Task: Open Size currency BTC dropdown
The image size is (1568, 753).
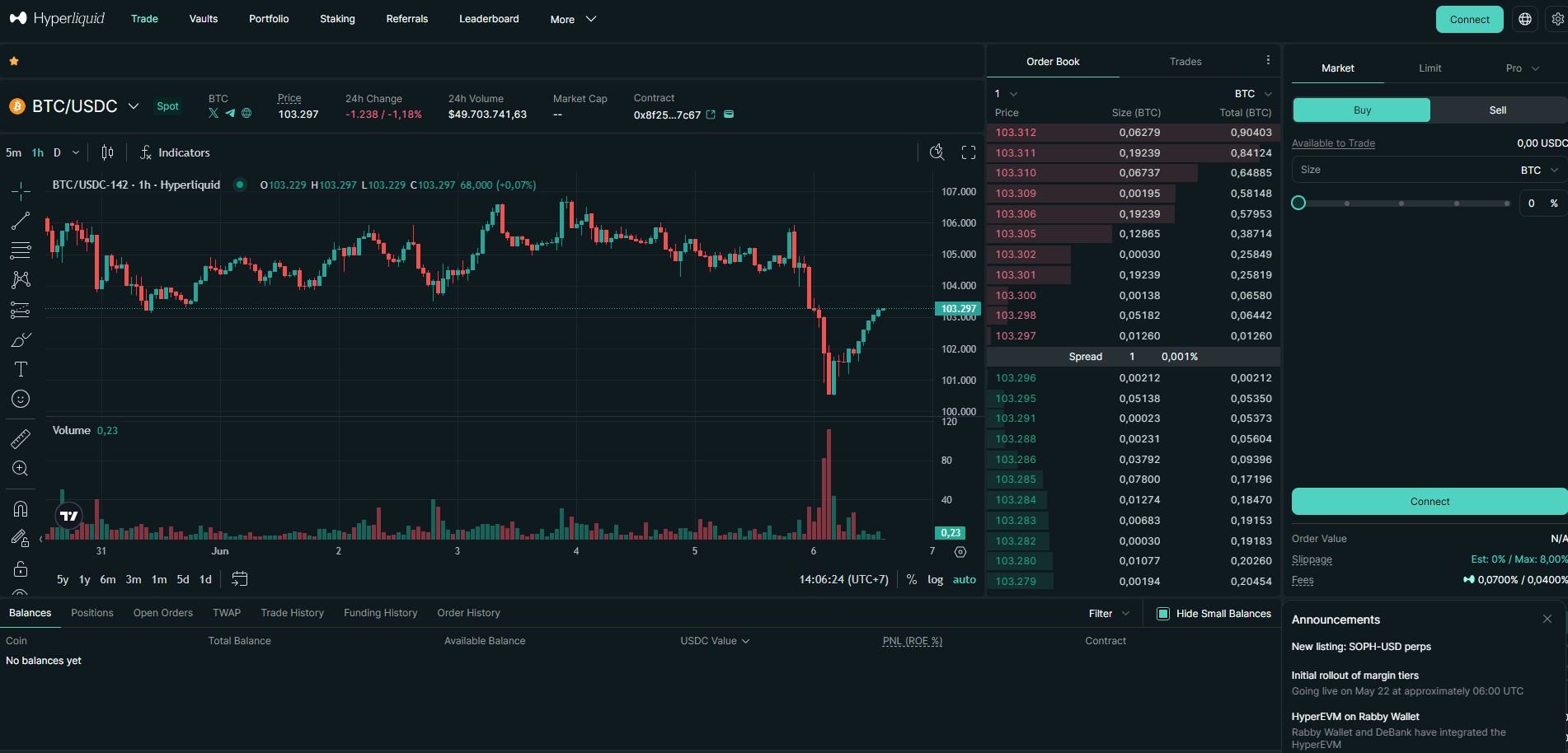Action: point(1539,170)
